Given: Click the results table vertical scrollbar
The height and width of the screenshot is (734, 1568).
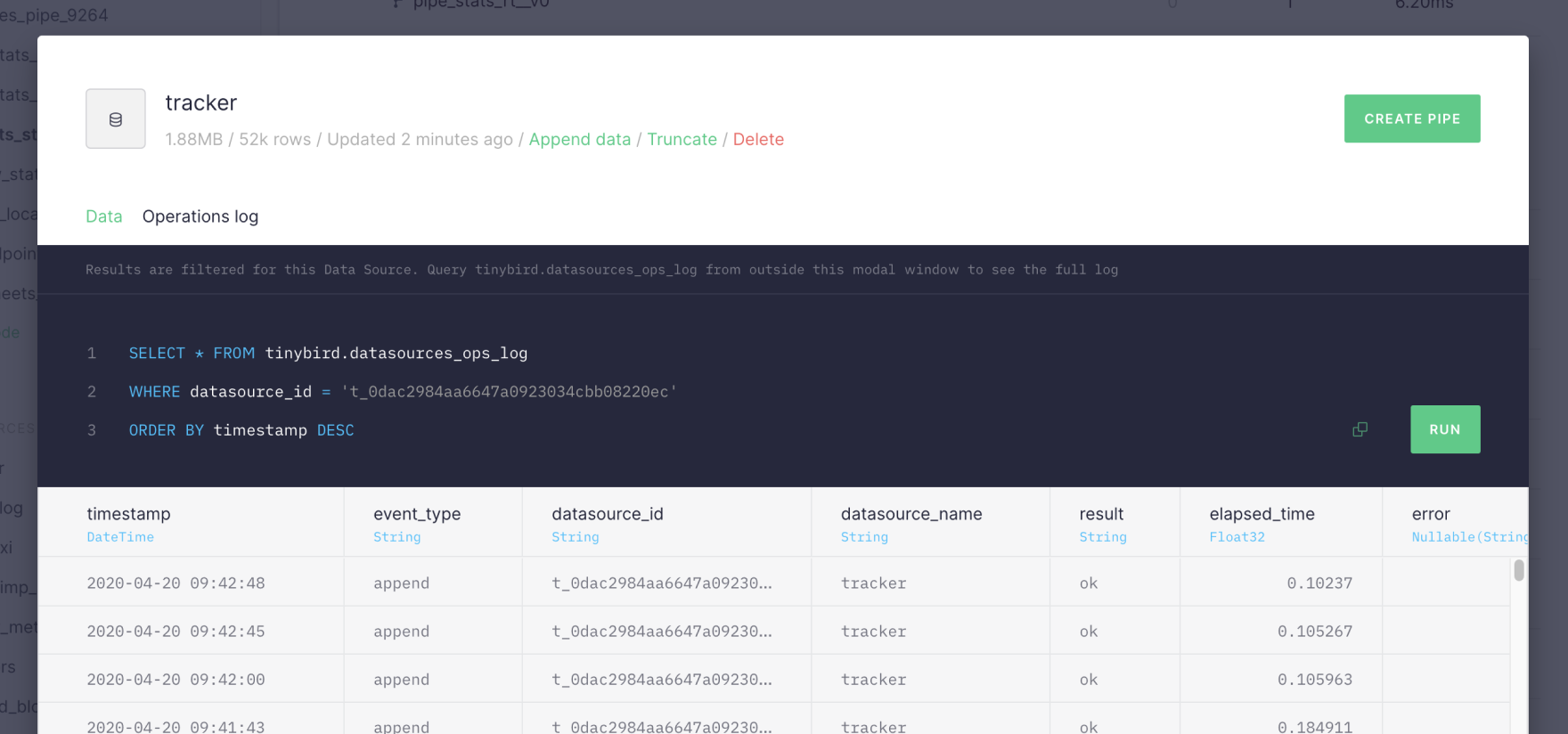Looking at the screenshot, I should (x=1519, y=570).
